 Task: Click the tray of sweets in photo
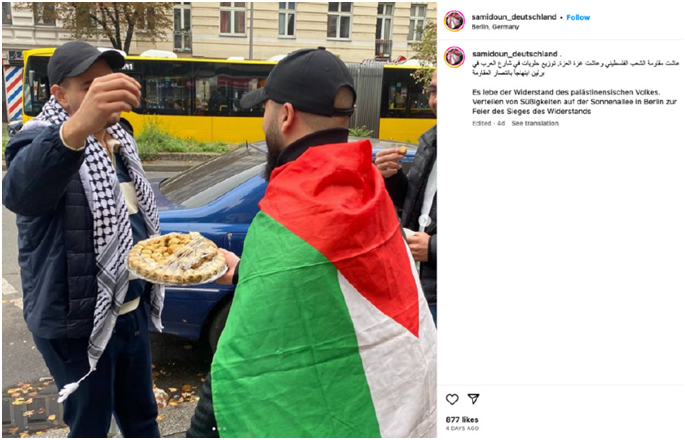(x=177, y=258)
